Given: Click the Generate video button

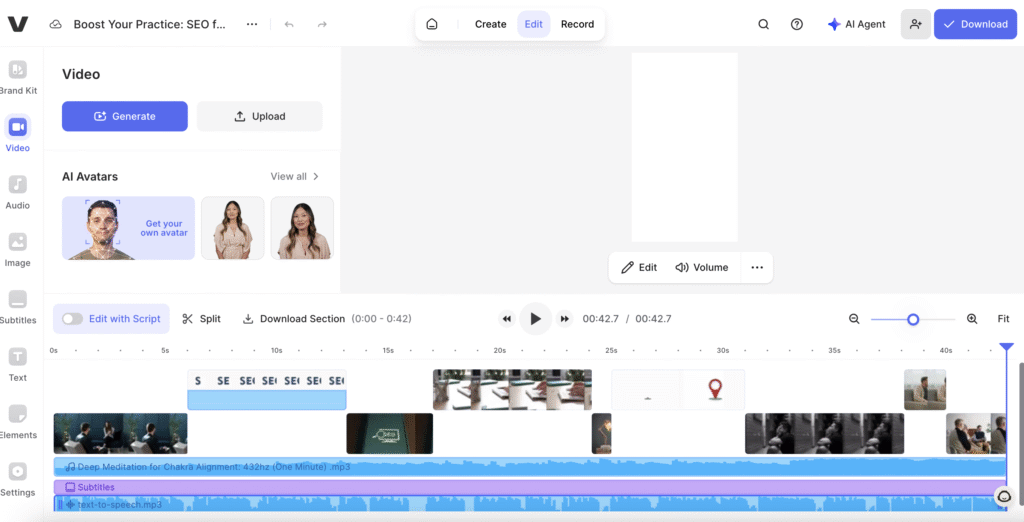Looking at the screenshot, I should pyautogui.click(x=125, y=116).
